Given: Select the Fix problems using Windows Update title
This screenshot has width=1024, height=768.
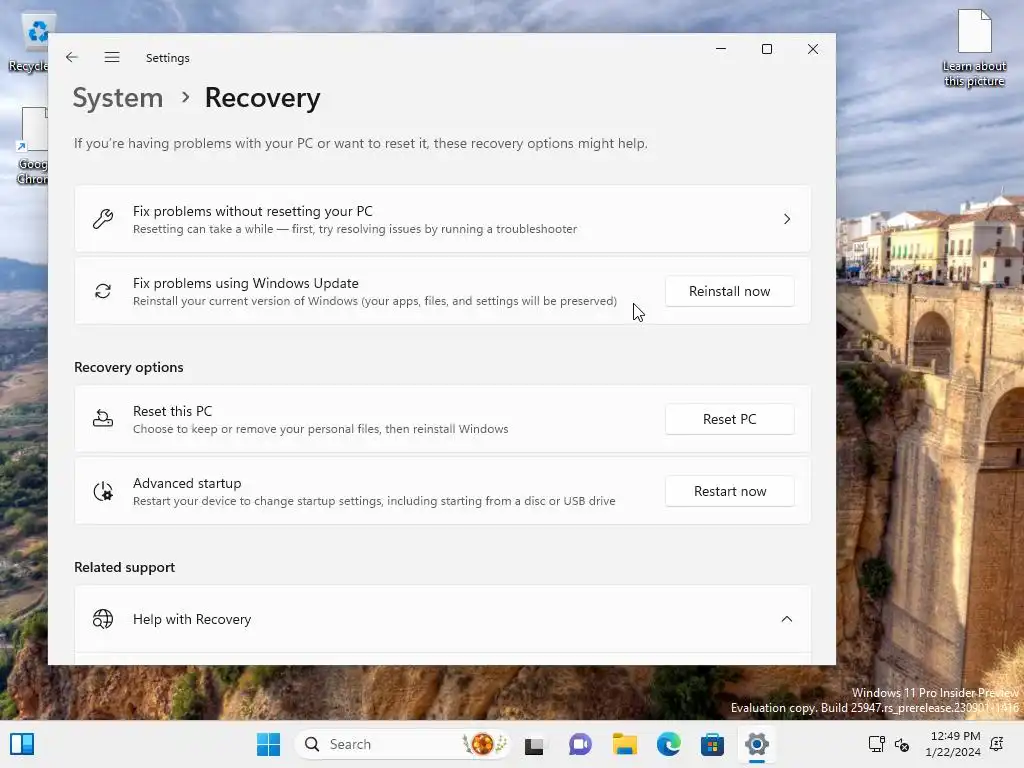Looking at the screenshot, I should [246, 283].
